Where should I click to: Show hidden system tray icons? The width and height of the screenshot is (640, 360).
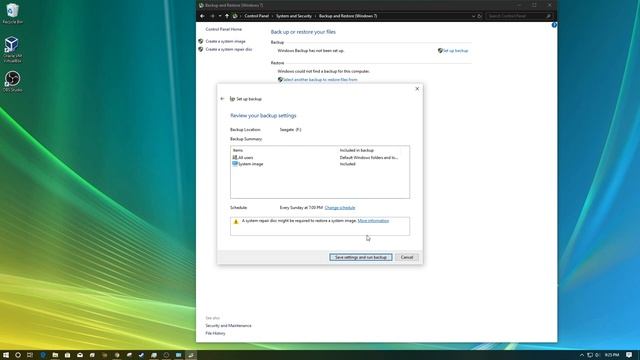[582, 355]
